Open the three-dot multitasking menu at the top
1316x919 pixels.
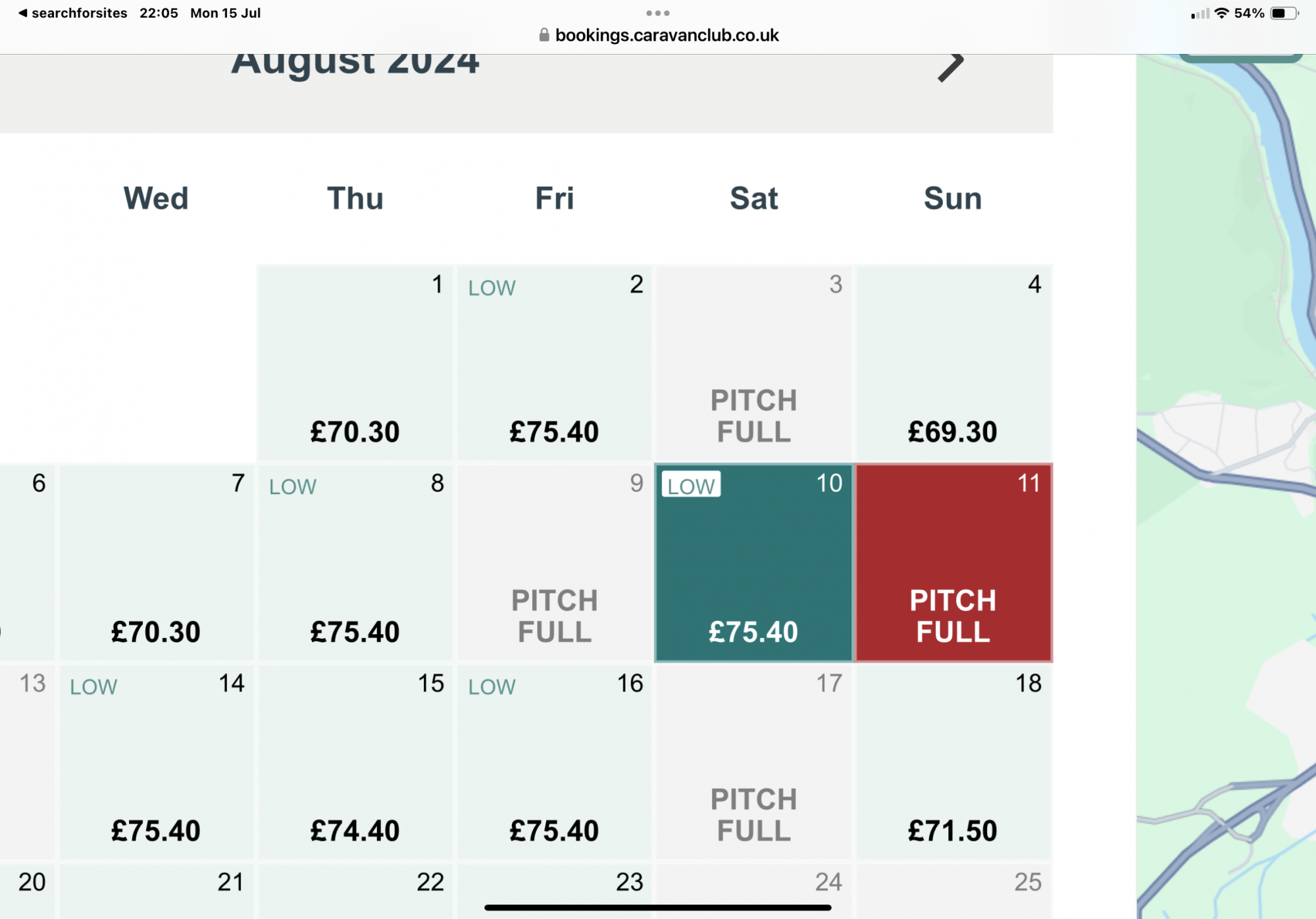pyautogui.click(x=658, y=13)
